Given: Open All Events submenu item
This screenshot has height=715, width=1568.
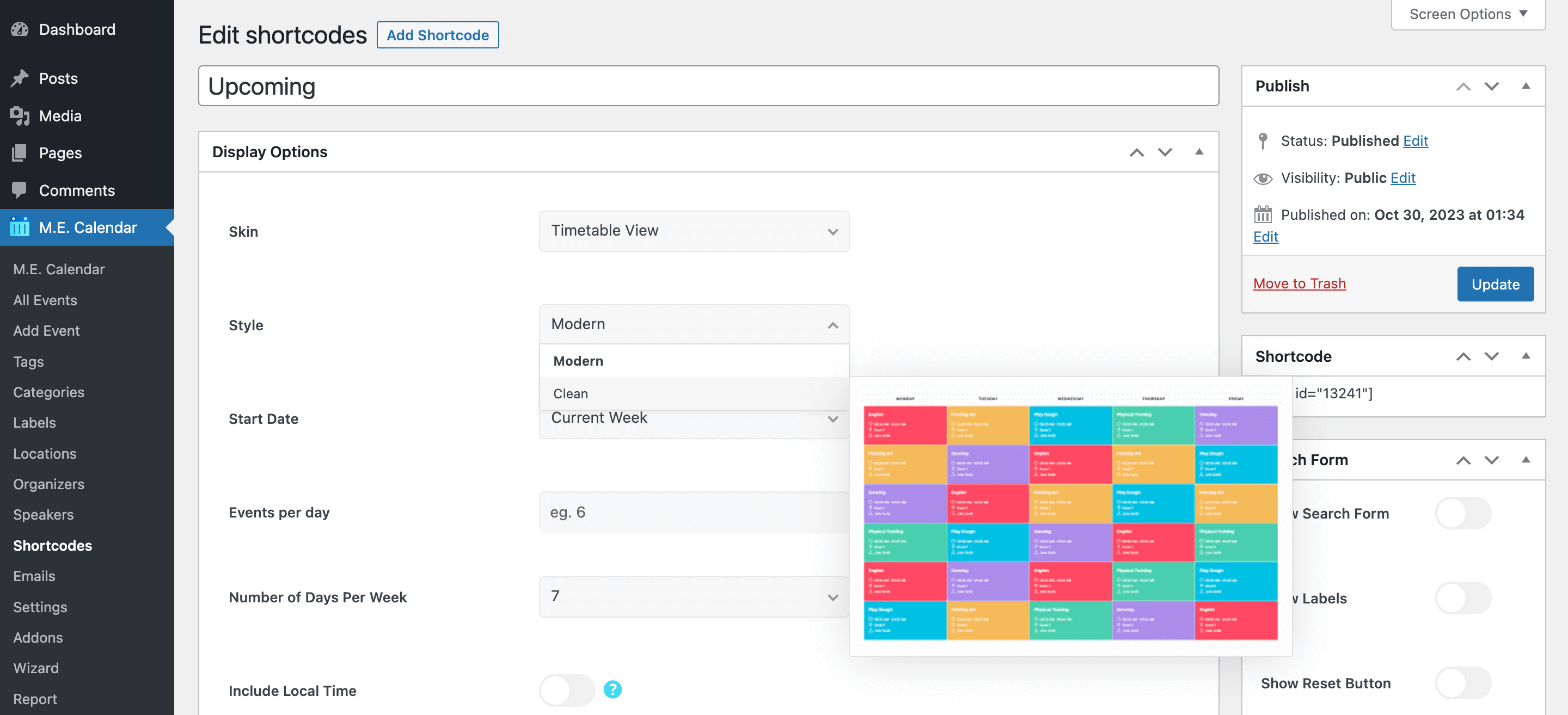Looking at the screenshot, I should click(45, 300).
